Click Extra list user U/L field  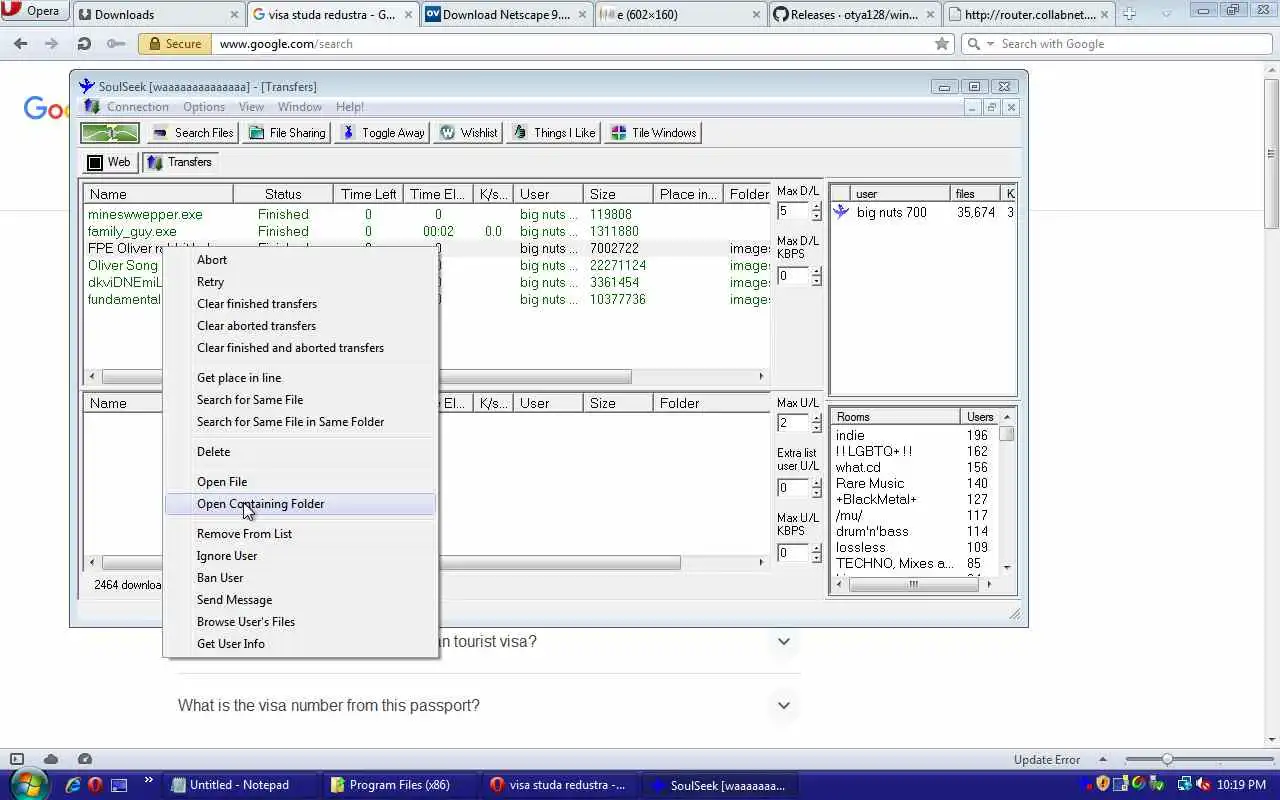pos(793,488)
